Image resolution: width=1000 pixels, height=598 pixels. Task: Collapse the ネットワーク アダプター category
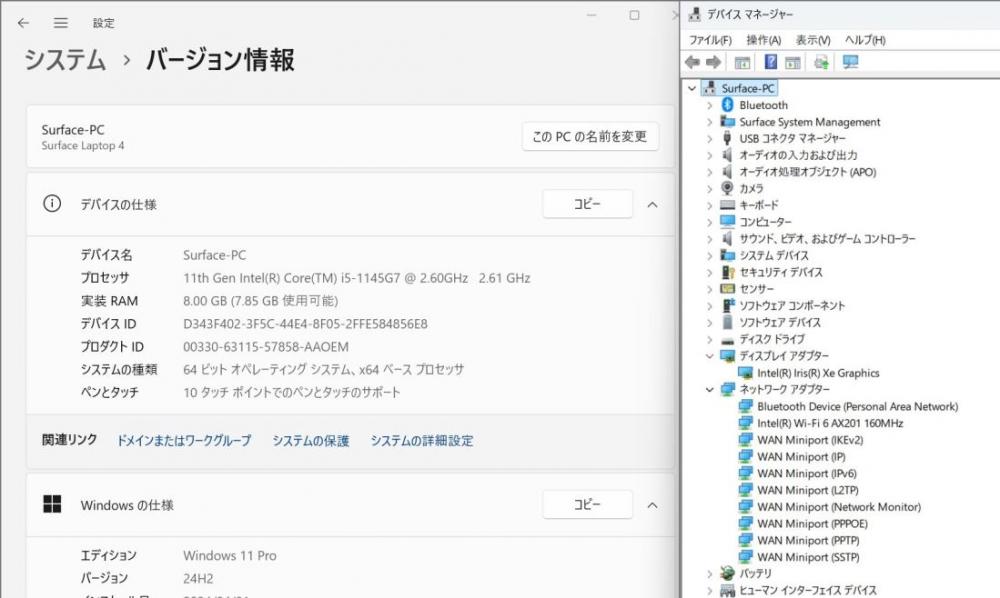tap(710, 390)
